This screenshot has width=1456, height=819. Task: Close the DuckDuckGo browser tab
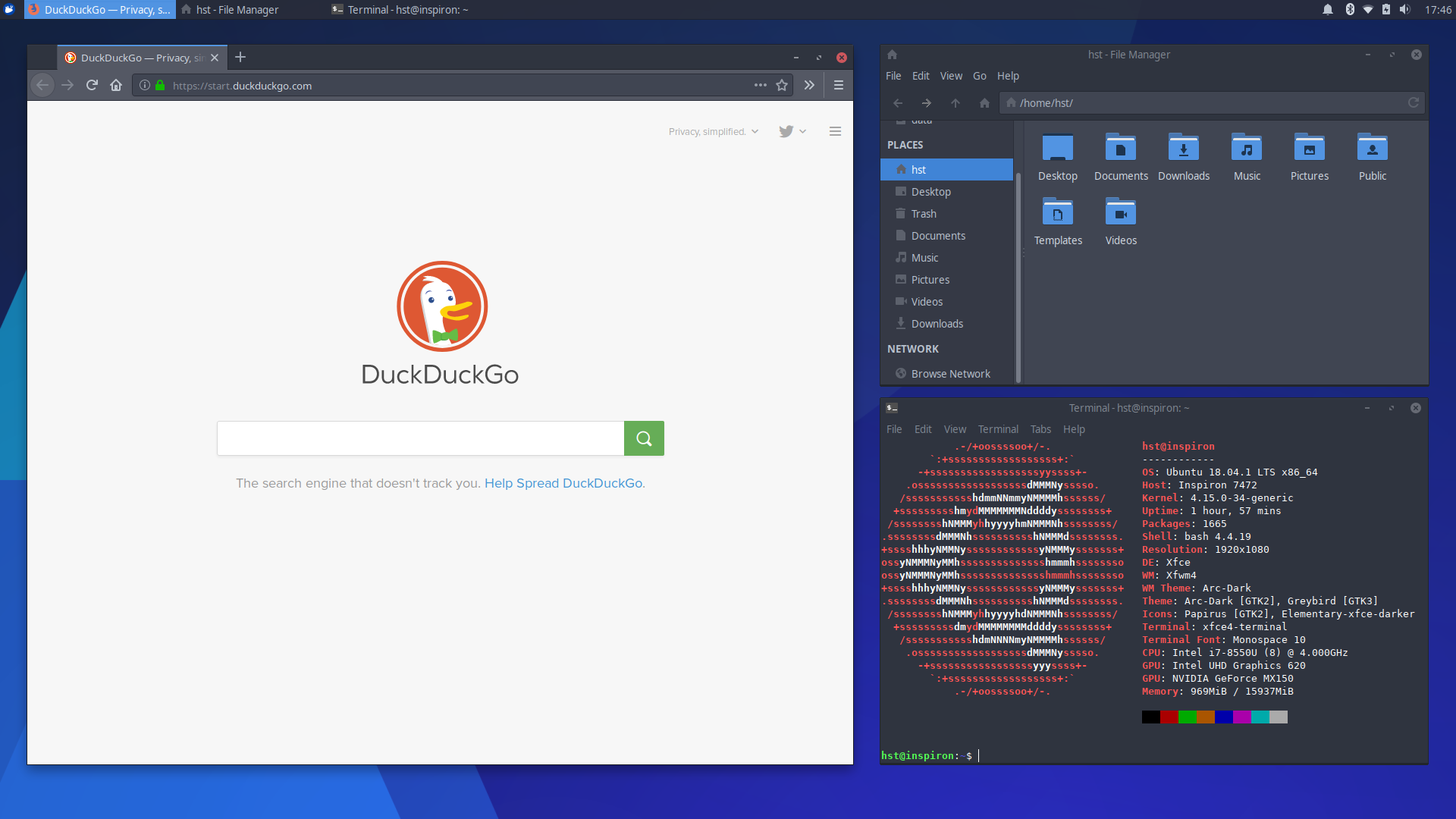[215, 58]
